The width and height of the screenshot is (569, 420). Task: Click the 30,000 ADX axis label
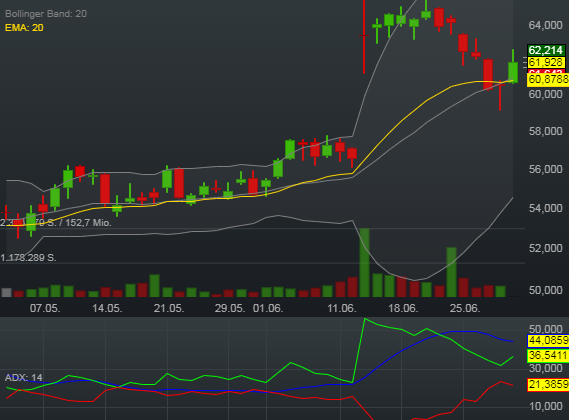click(545, 368)
